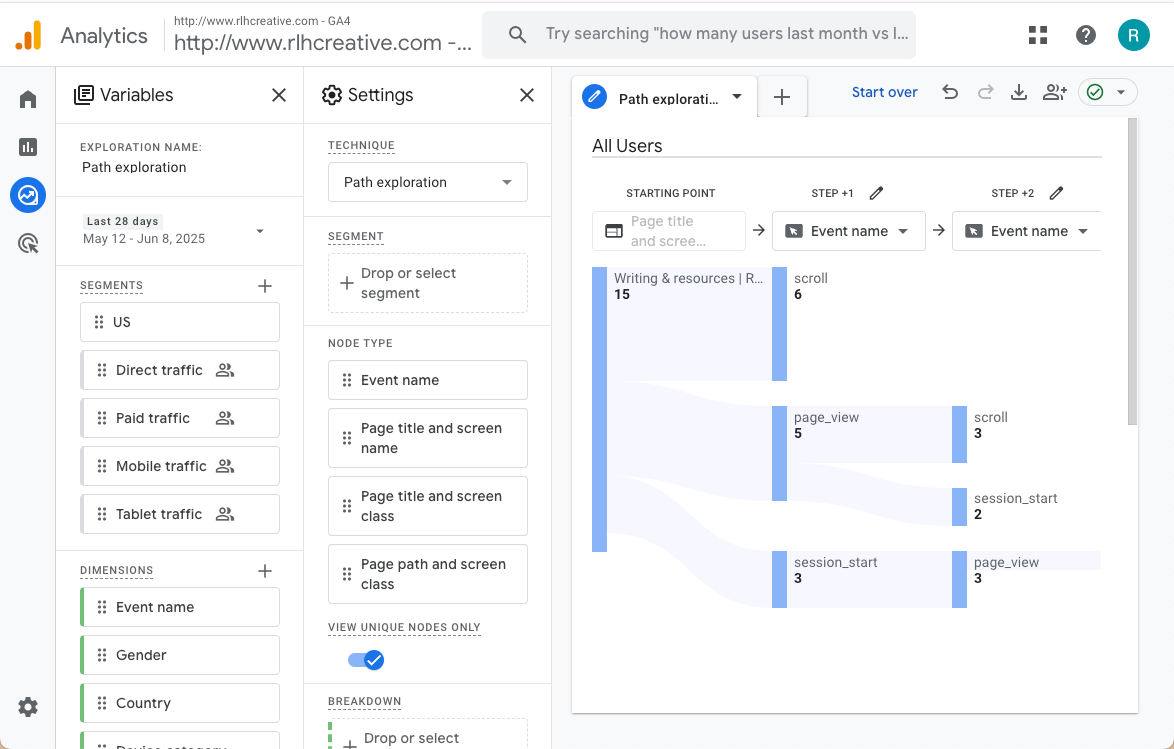This screenshot has height=749, width=1174.
Task: Share exploration with other users
Action: pyautogui.click(x=1054, y=92)
